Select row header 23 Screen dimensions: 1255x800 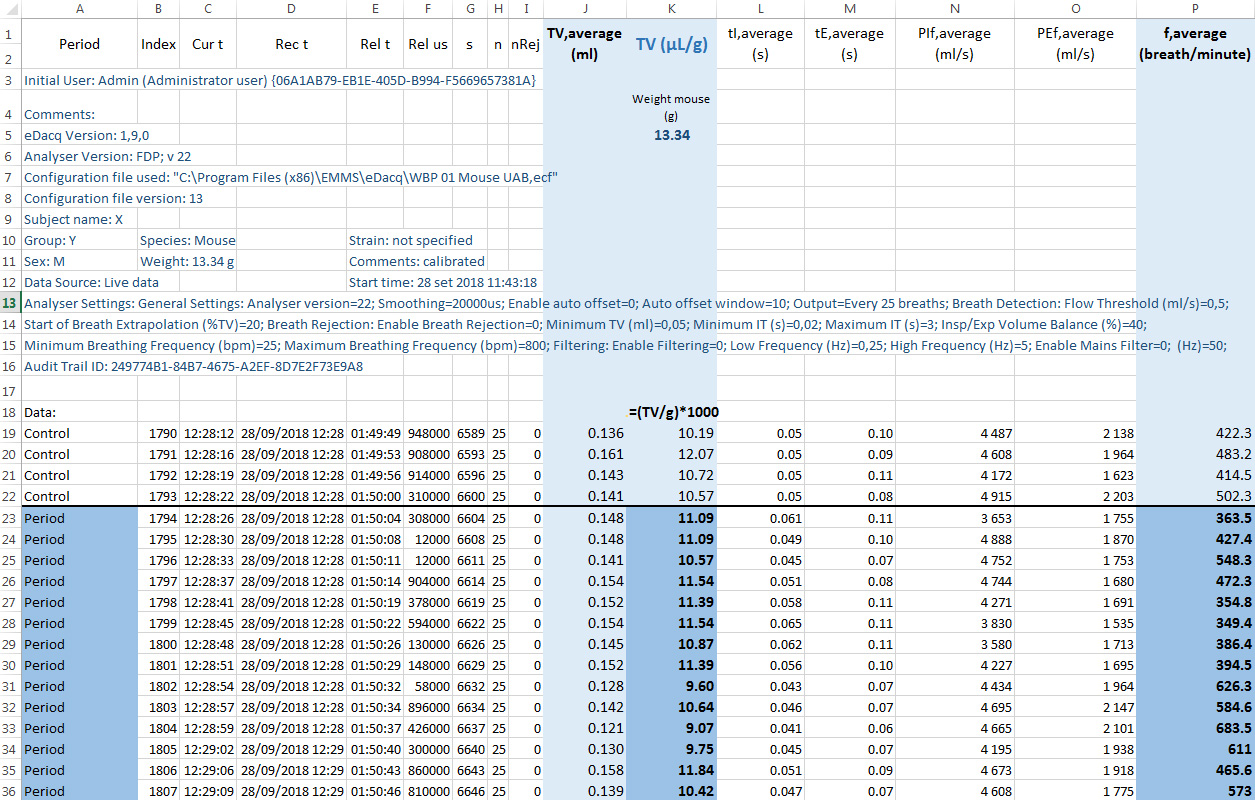(10, 518)
